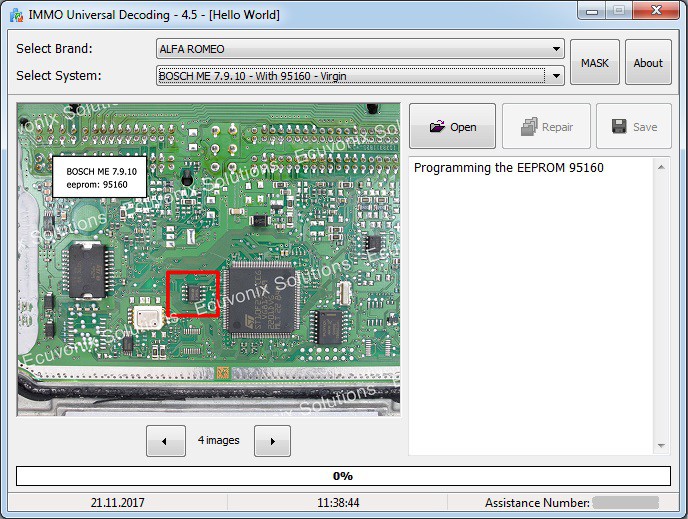Click inside the programming log text area
The image size is (688, 519).
tap(531, 306)
